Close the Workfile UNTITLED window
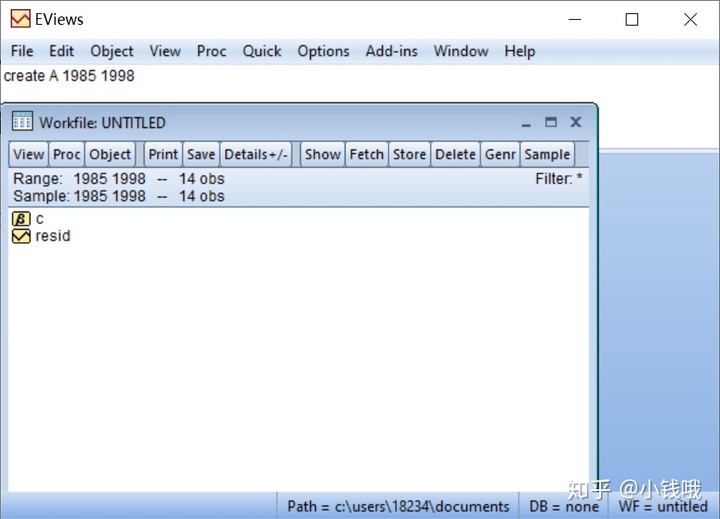Screen dimensions: 720x519 click(575, 122)
